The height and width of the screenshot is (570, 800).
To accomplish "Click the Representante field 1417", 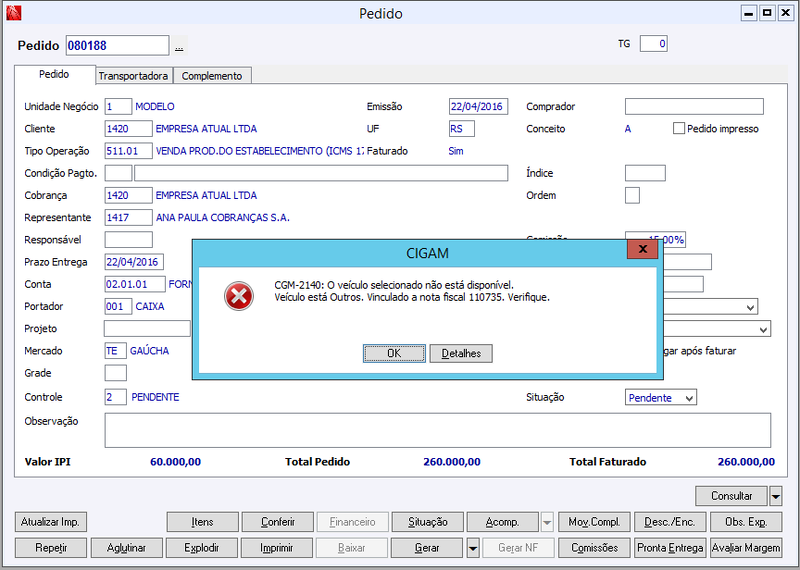I will [129, 217].
